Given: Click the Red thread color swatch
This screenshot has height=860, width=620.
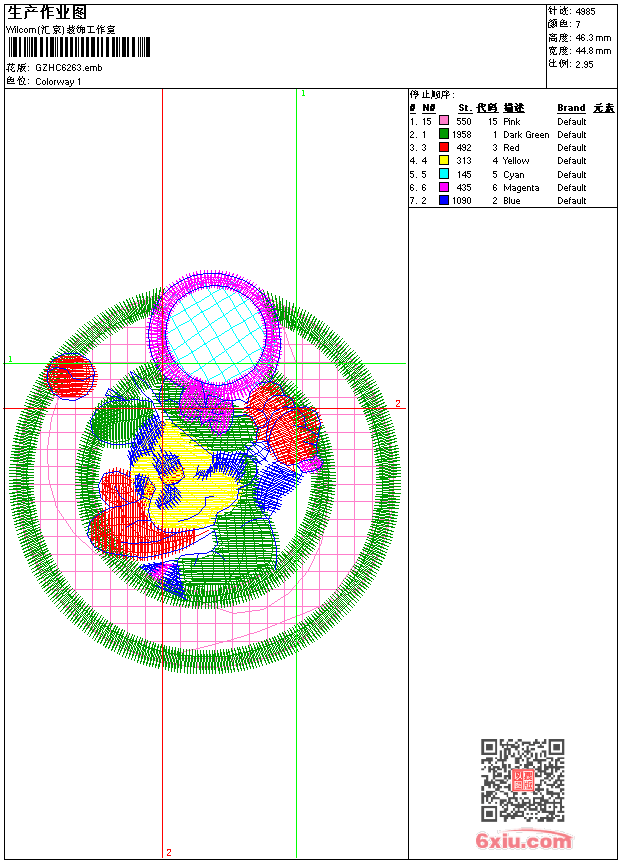Looking at the screenshot, I should point(444,147).
